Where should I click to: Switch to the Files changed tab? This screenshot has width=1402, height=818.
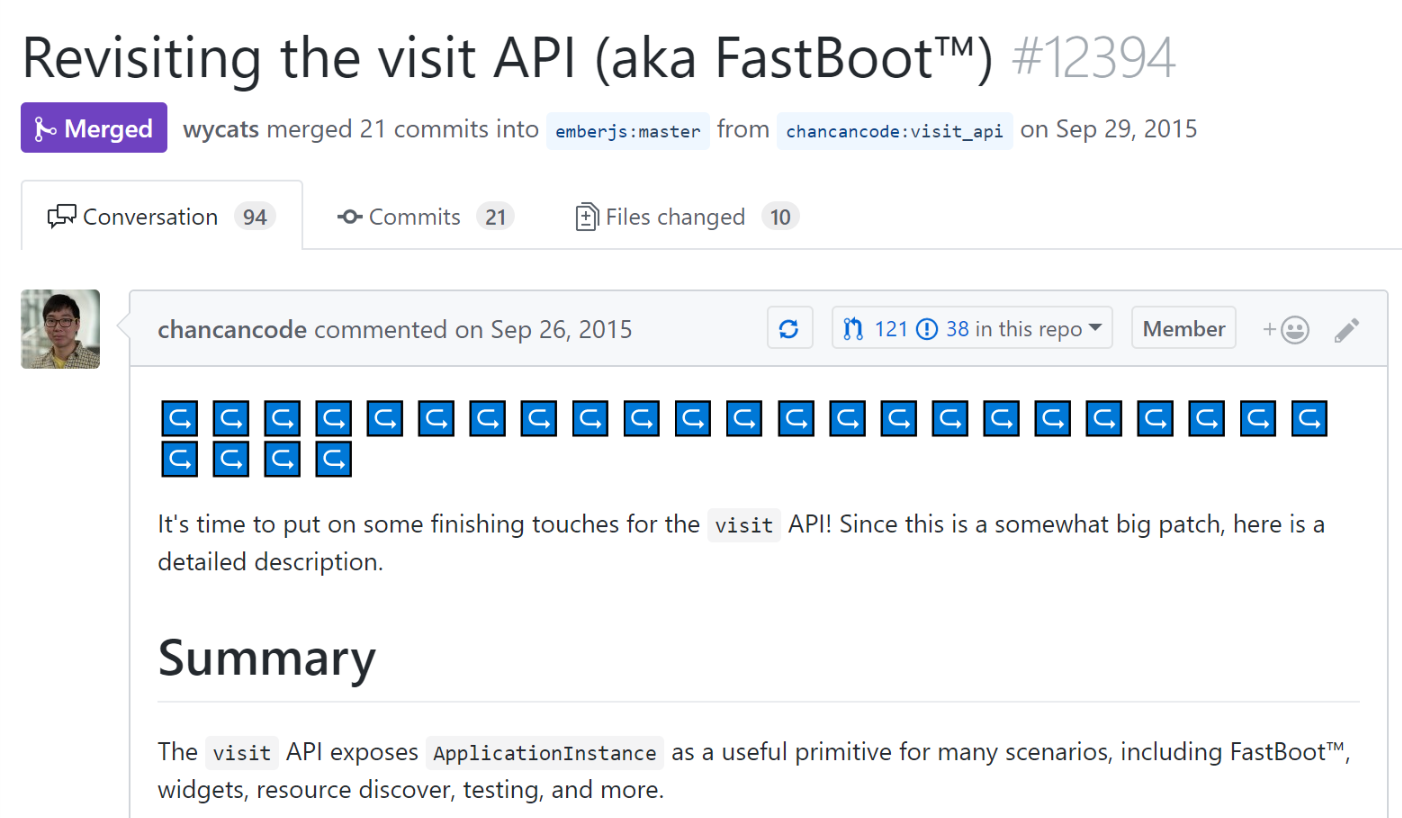[x=687, y=216]
